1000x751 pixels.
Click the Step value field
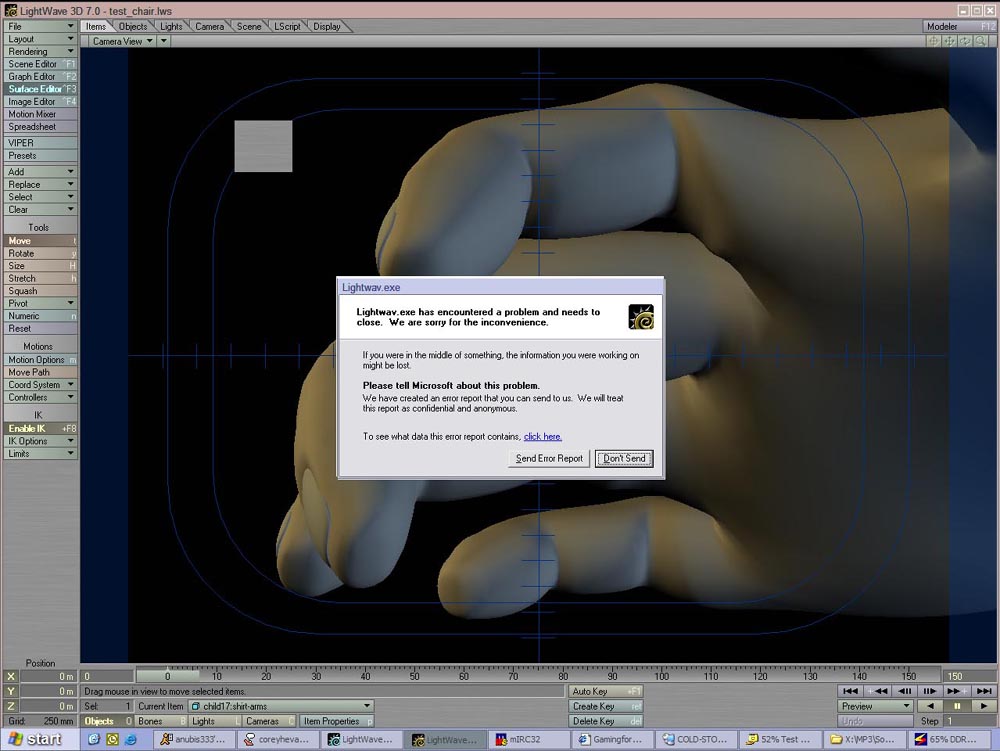(969, 721)
